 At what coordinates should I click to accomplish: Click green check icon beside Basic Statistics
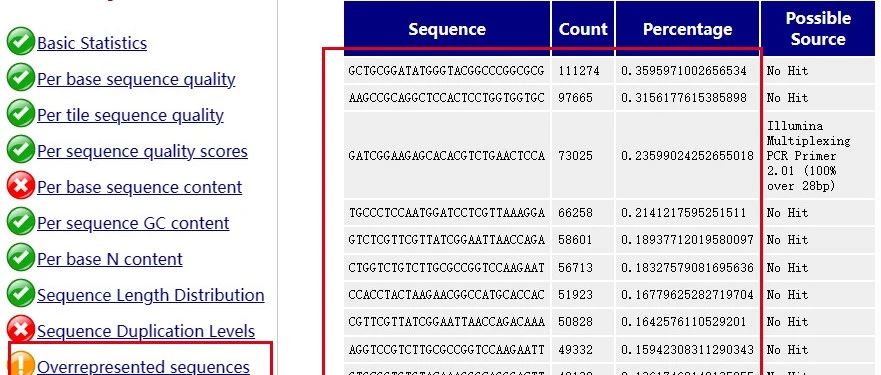pyautogui.click(x=21, y=43)
